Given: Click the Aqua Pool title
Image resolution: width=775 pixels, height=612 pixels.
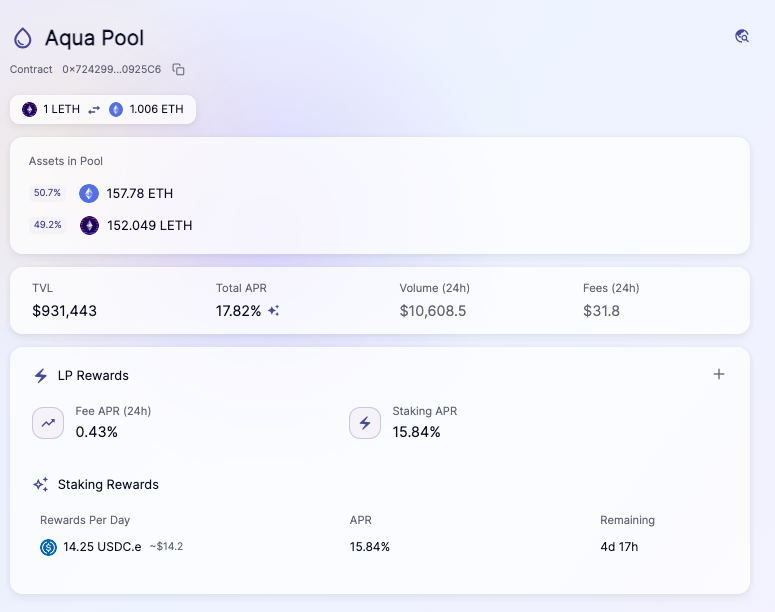Looking at the screenshot, I should coord(94,38).
